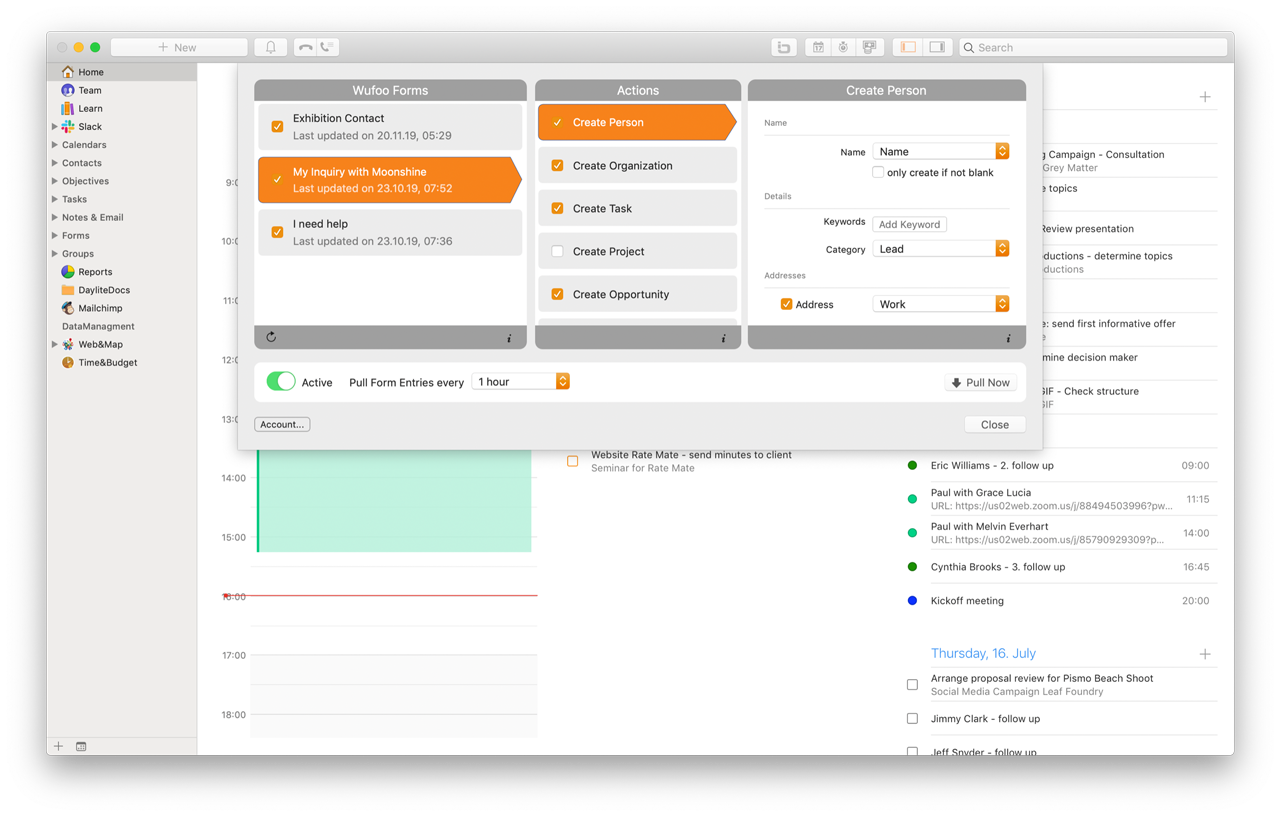Expand Tasks in the sidebar
Image resolution: width=1280 pixels, height=816 pixels.
[x=54, y=199]
